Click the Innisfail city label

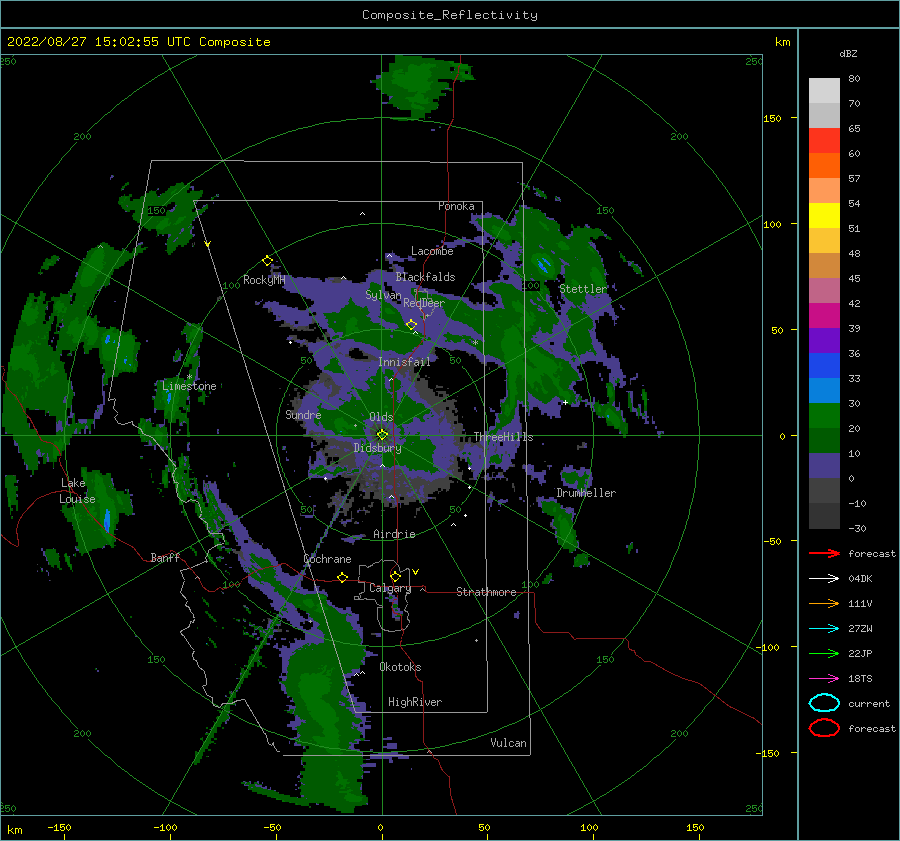tap(404, 362)
